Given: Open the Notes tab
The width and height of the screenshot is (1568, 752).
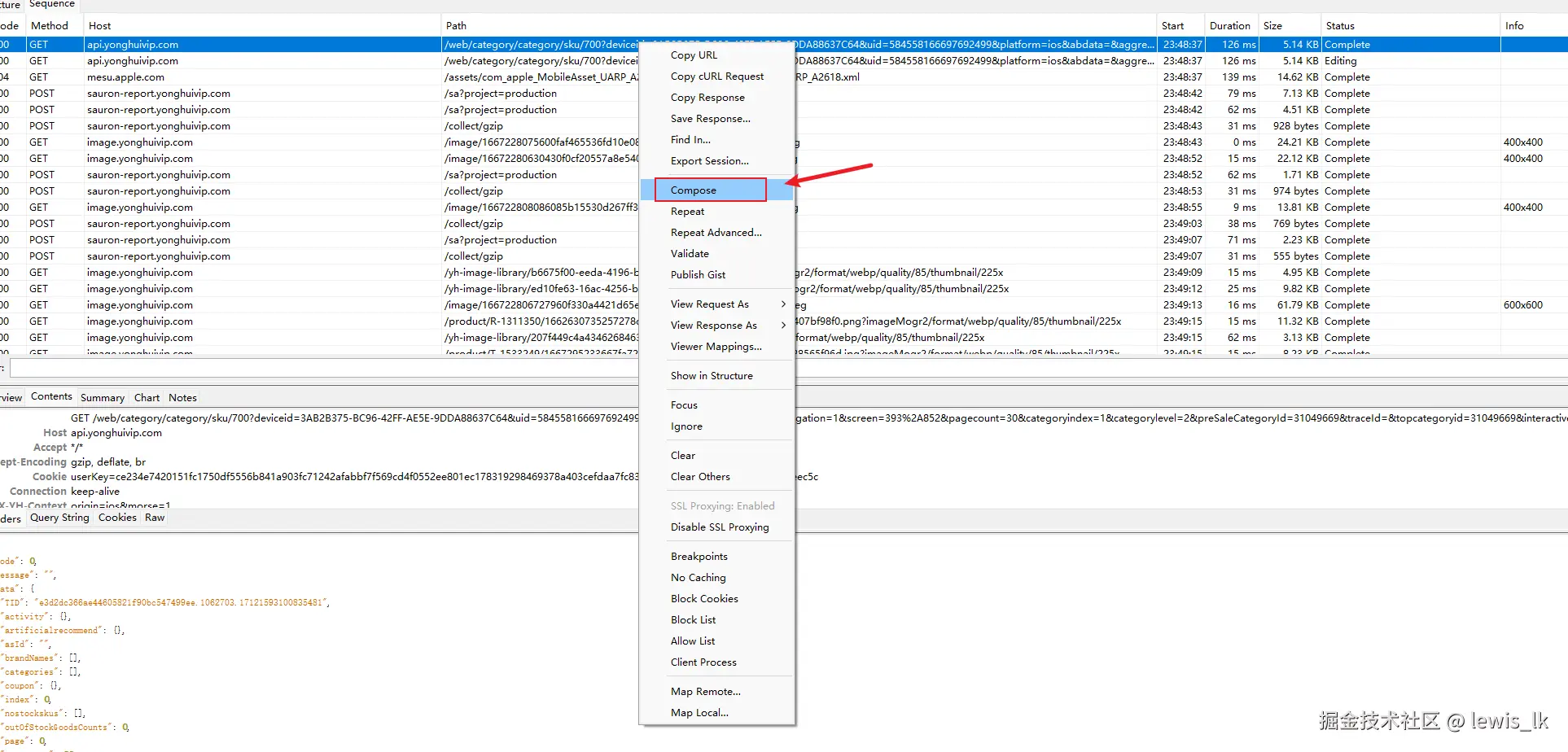Looking at the screenshot, I should tap(182, 398).
